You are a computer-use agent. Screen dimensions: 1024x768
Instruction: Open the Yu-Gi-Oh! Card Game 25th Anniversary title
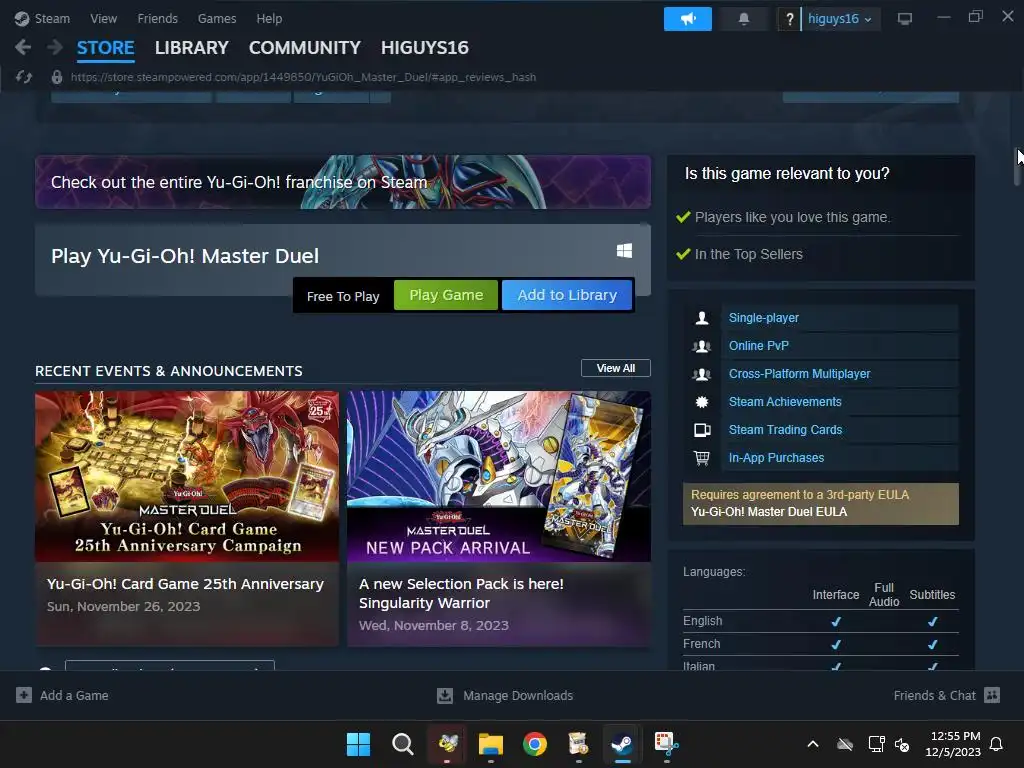click(185, 584)
